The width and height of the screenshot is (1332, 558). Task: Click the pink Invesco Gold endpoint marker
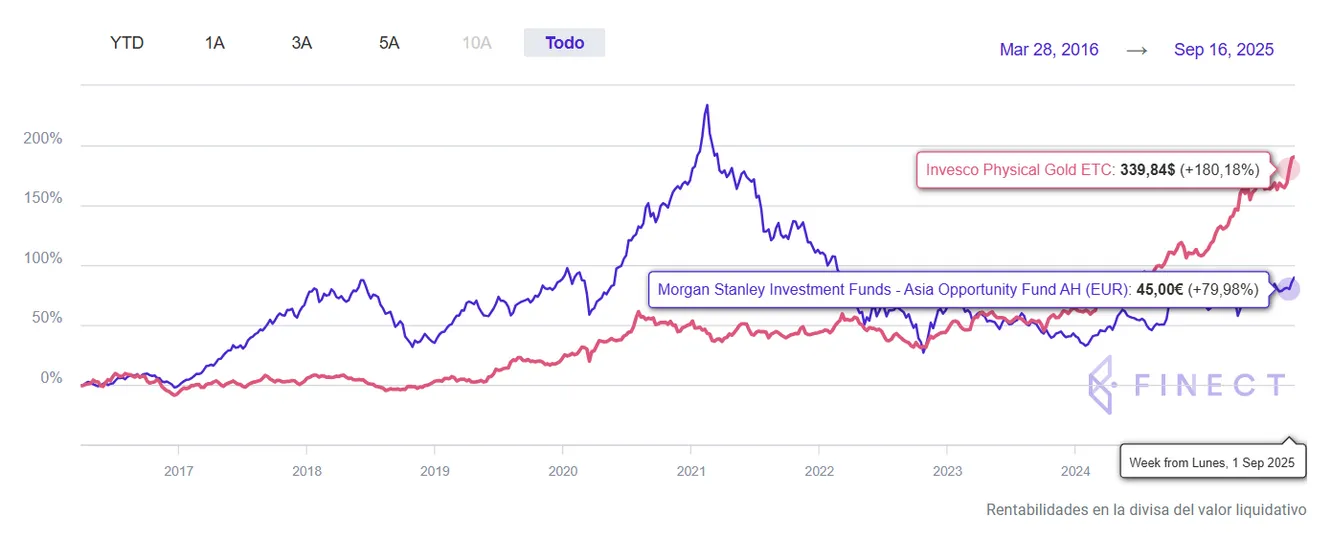coord(1288,168)
